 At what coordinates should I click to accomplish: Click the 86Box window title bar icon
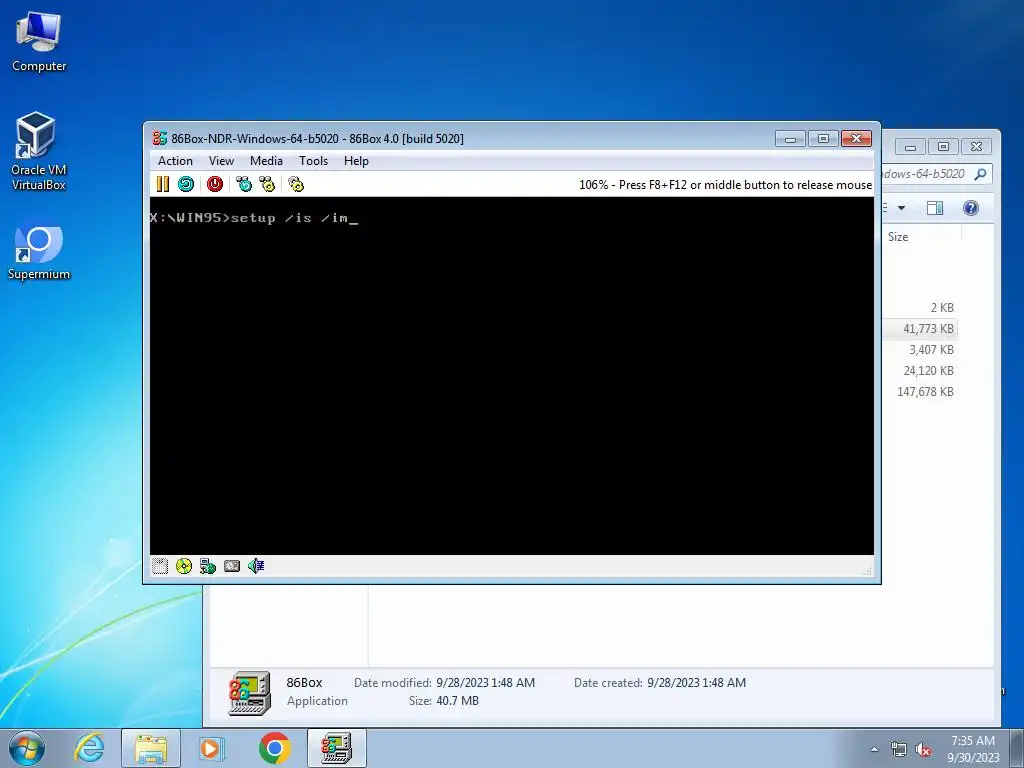[x=159, y=138]
